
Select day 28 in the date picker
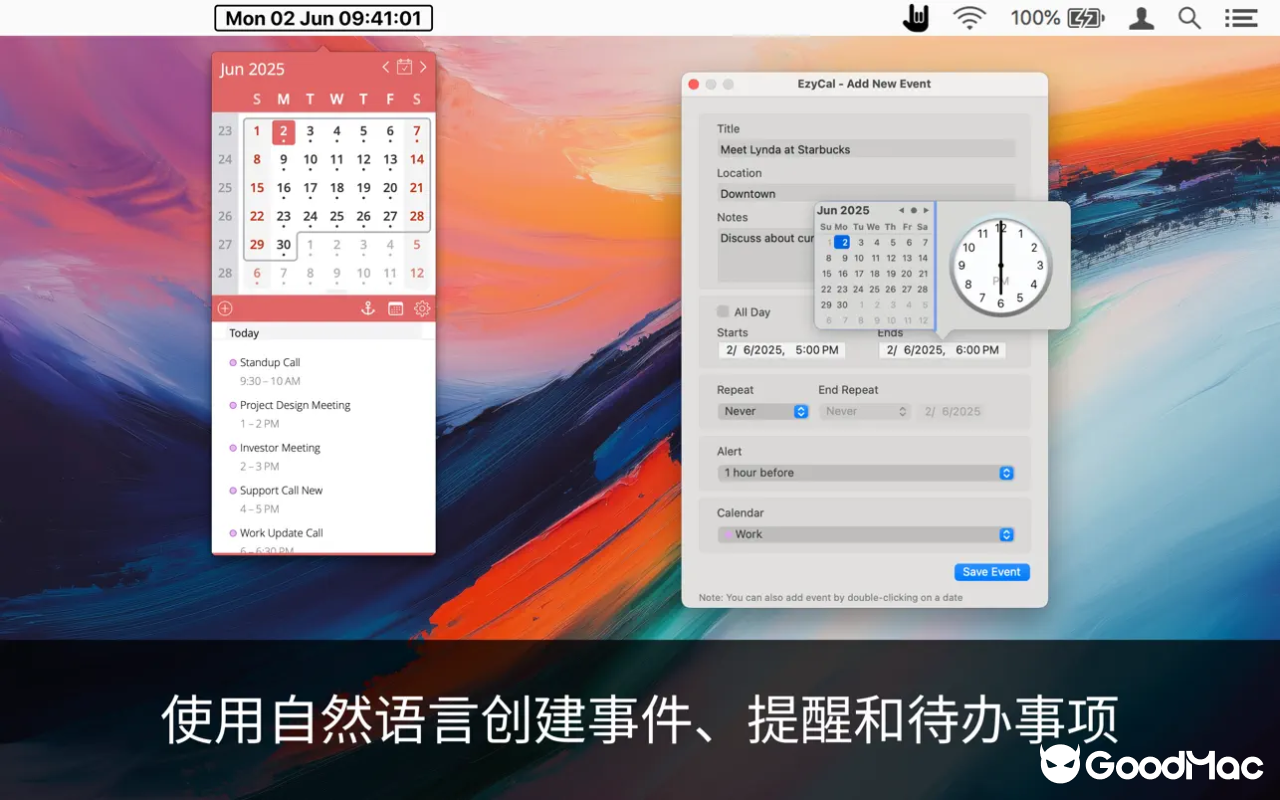coord(923,289)
